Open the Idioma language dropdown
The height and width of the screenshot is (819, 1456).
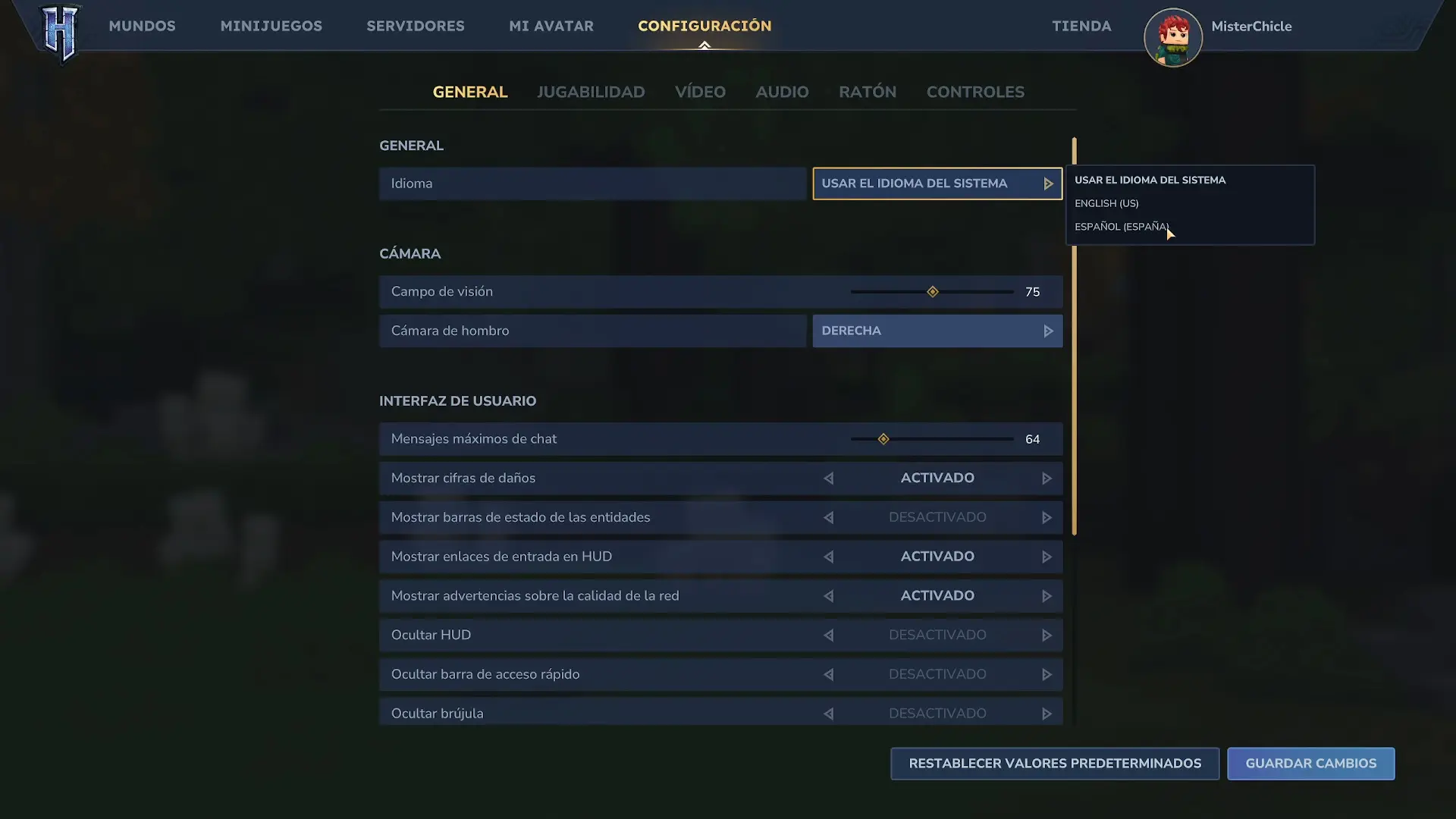point(937,184)
